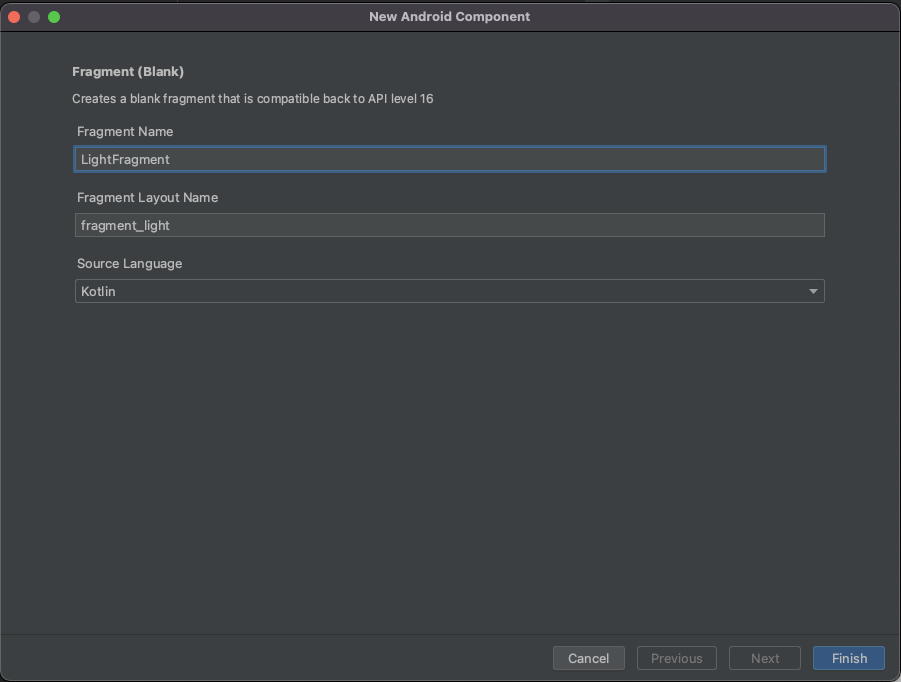Click the blank fragment description text
This screenshot has height=682, width=901.
[x=252, y=99]
